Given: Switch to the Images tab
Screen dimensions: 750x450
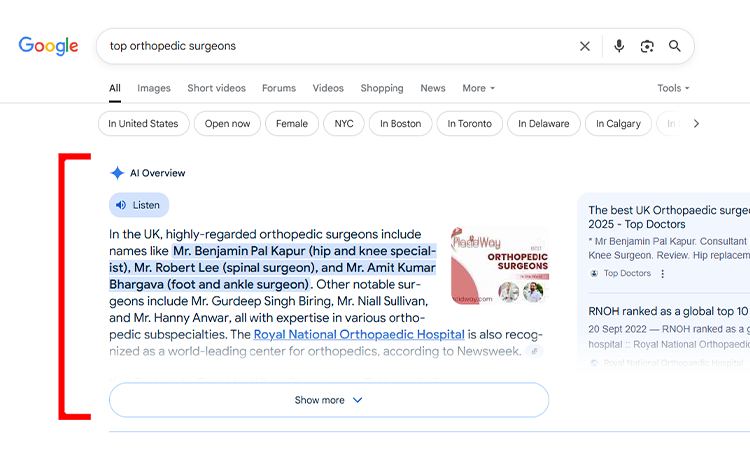Looking at the screenshot, I should point(154,88).
